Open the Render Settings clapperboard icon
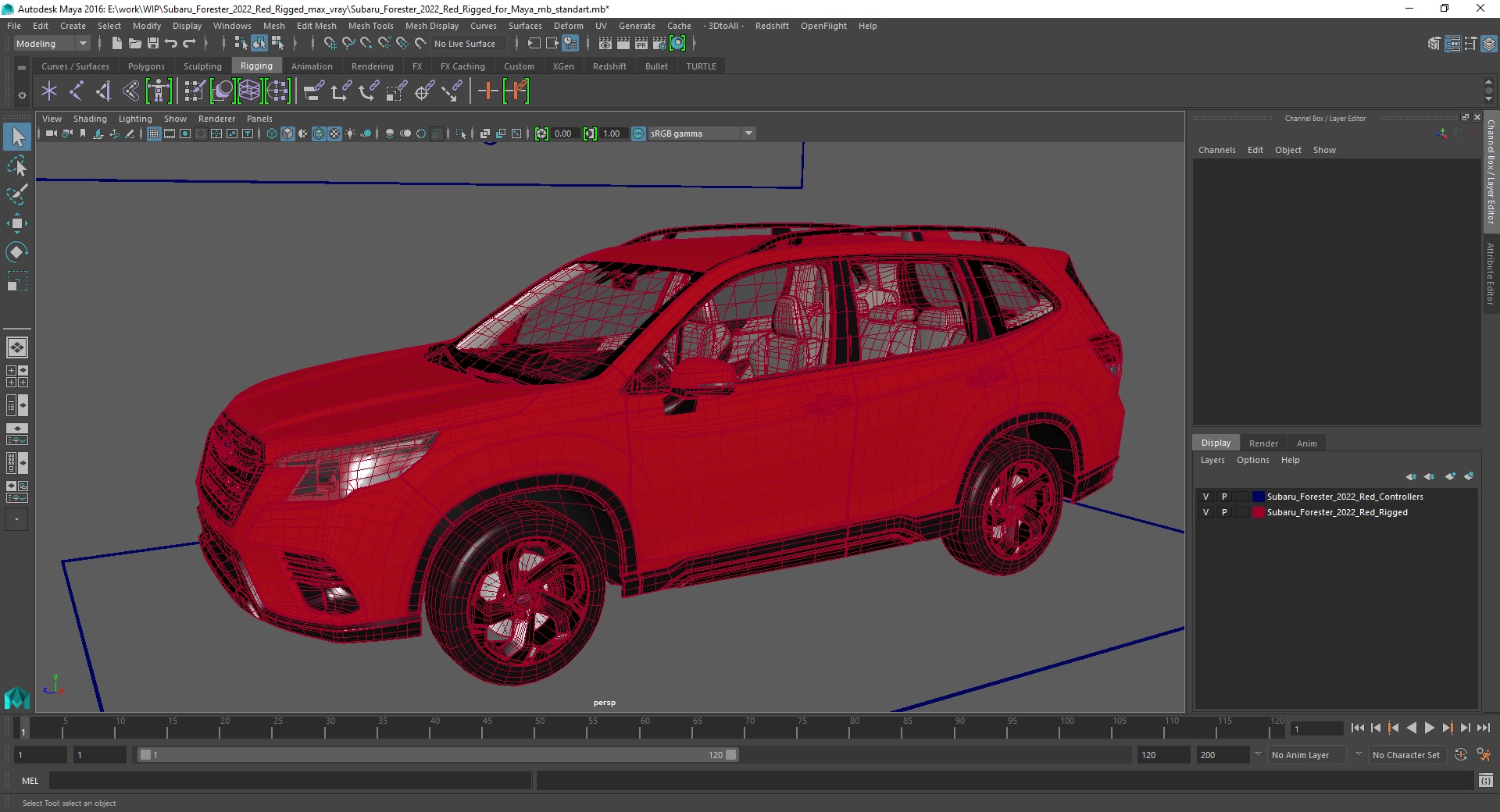This screenshot has width=1500, height=812. pyautogui.click(x=660, y=44)
